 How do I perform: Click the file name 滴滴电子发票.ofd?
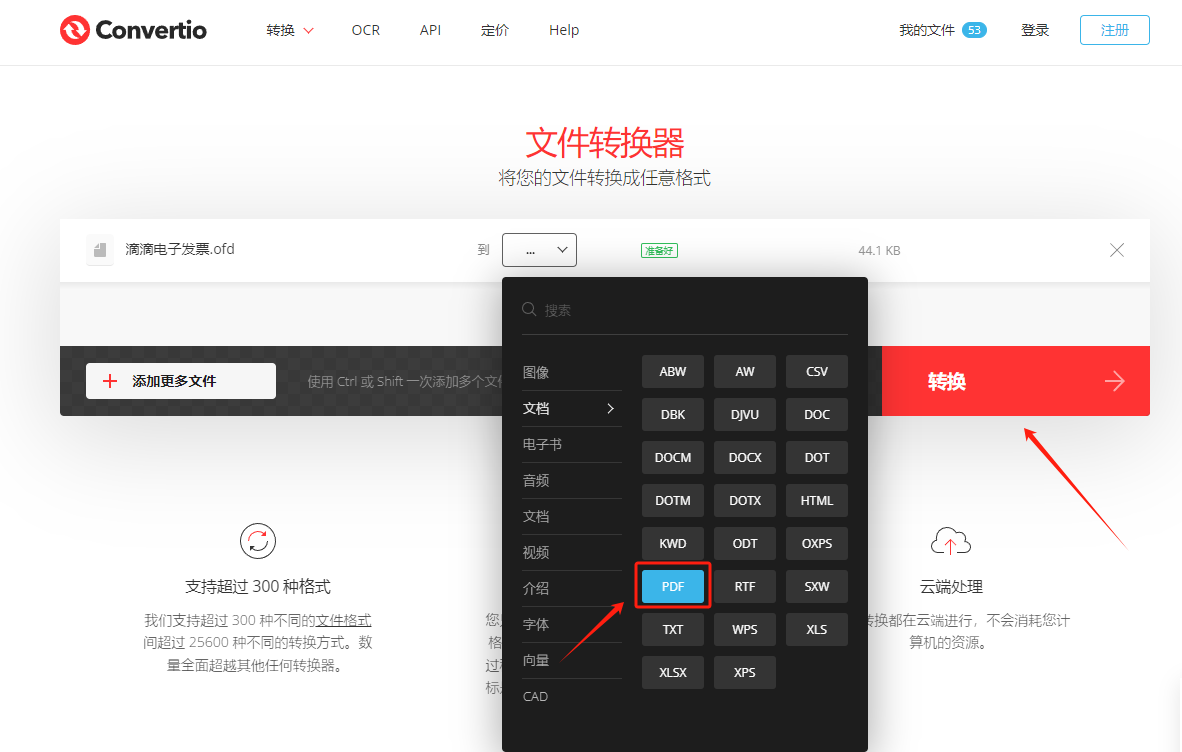pyautogui.click(x=179, y=249)
